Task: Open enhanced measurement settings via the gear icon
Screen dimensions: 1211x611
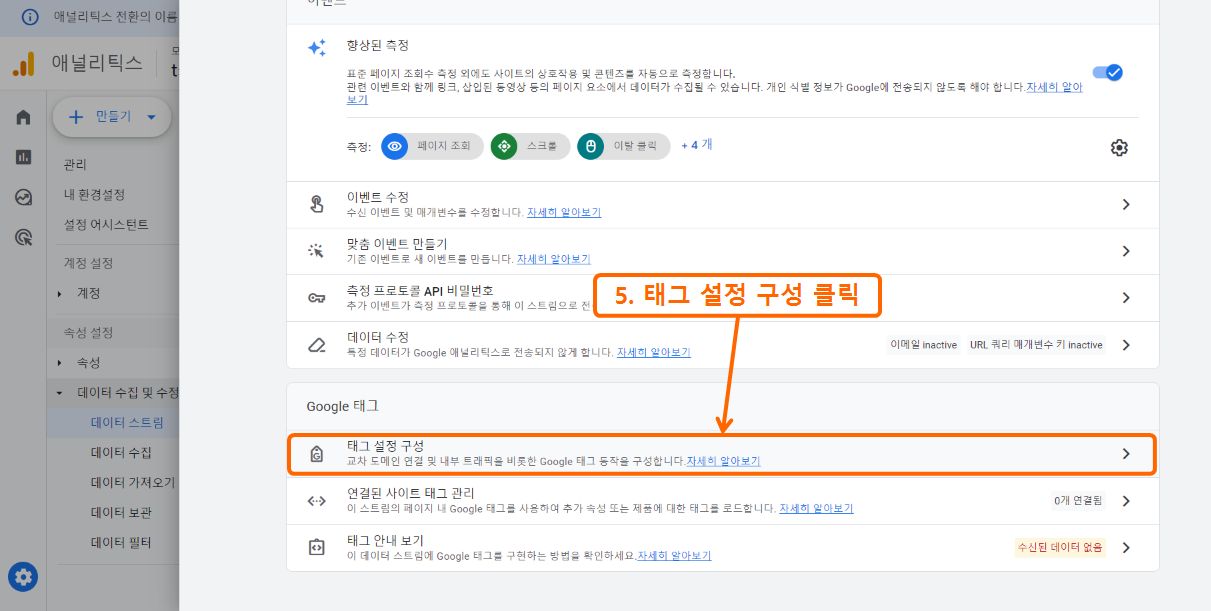Action: tap(1119, 147)
